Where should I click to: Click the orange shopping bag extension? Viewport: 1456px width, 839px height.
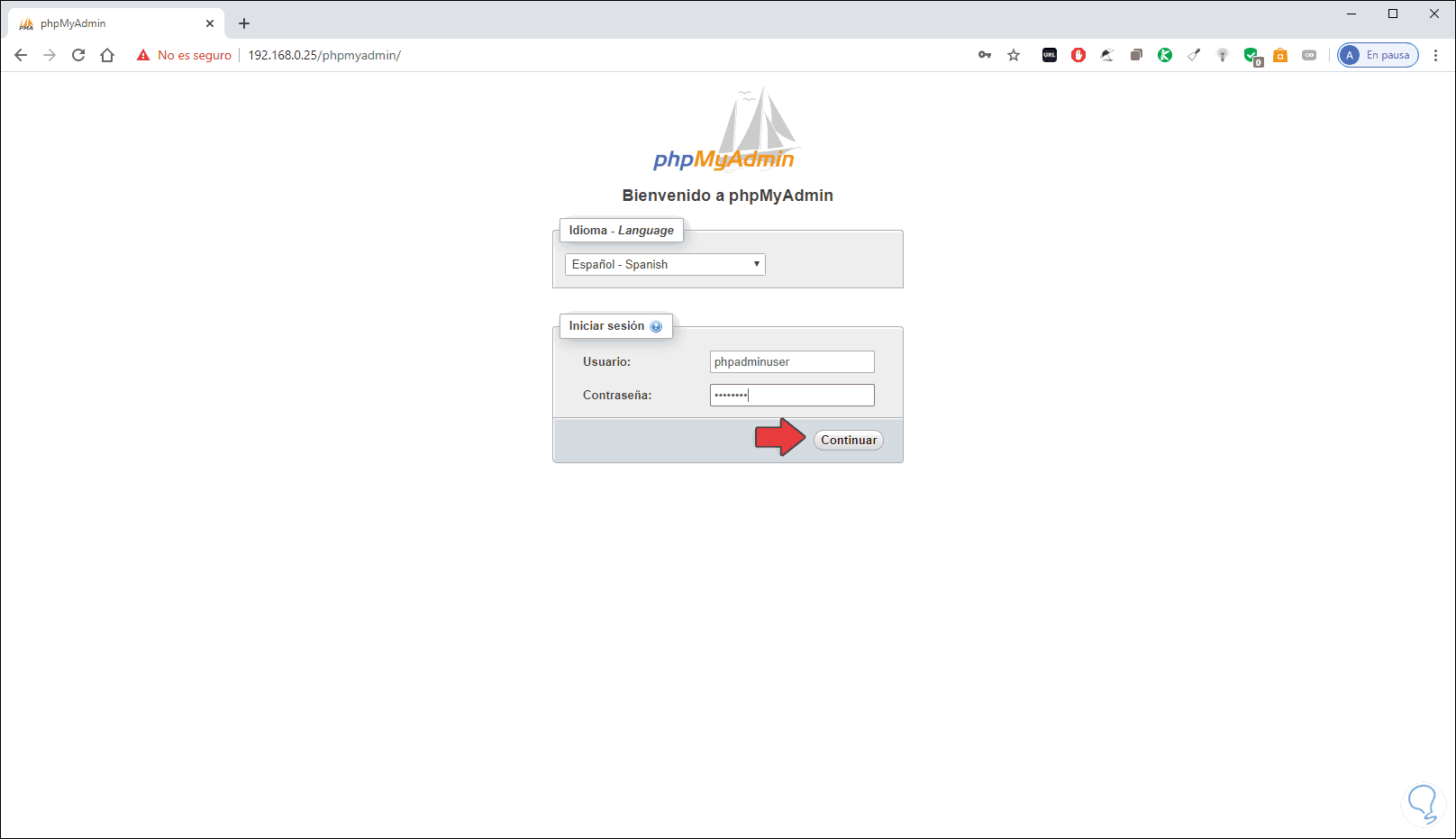[x=1280, y=55]
